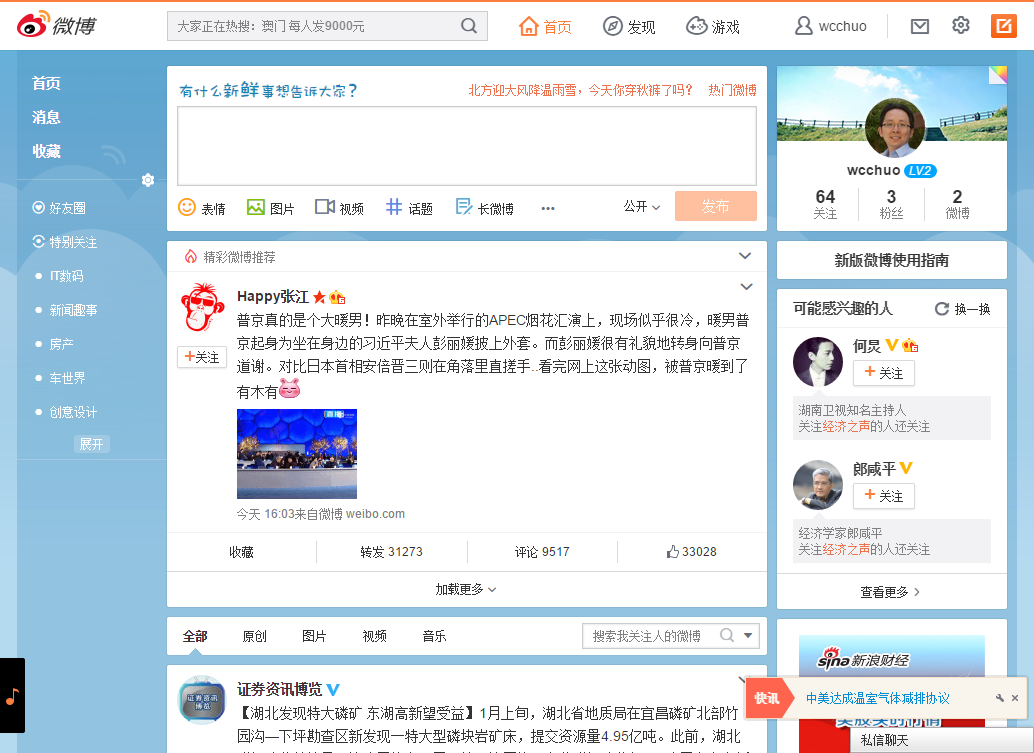Click 证券资讯博览 avatar
The image size is (1034, 753).
[x=202, y=699]
